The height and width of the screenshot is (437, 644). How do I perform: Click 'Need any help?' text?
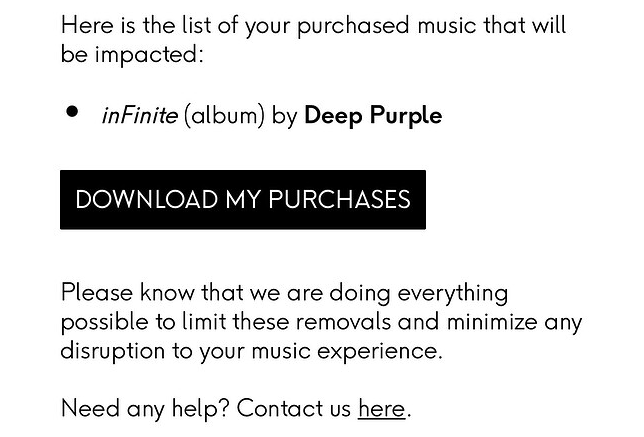145,409
